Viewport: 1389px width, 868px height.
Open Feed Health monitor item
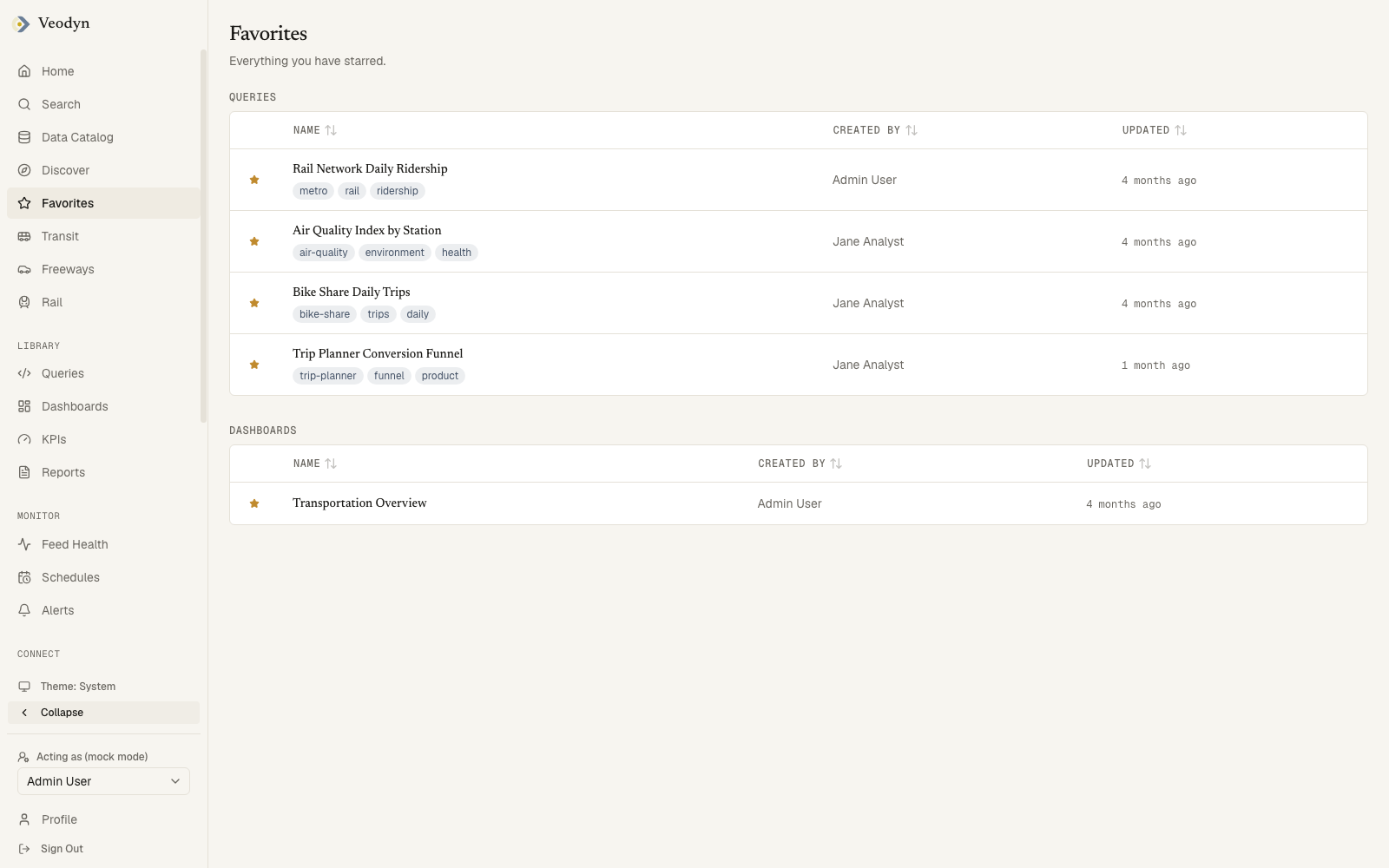point(103,544)
